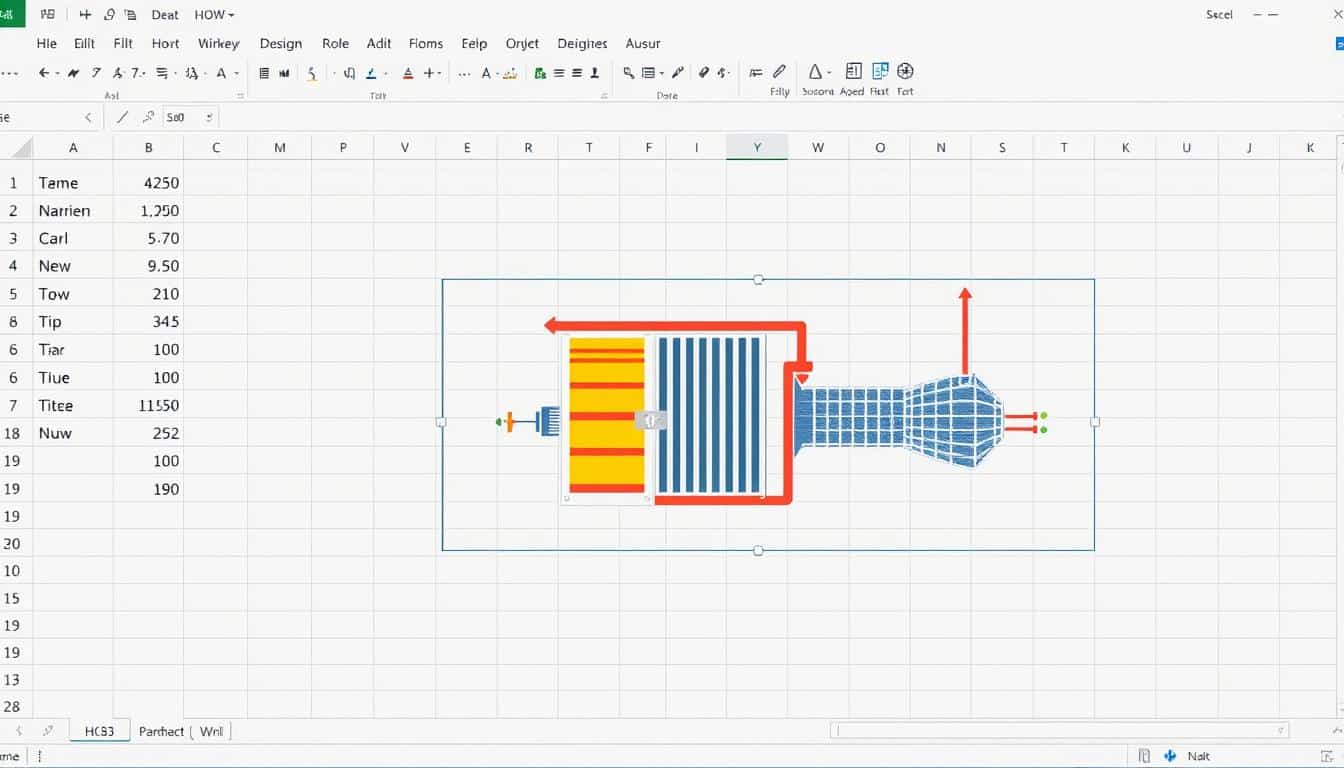The image size is (1344, 768).
Task: Select the cell containing Narrien
Action: click(73, 211)
